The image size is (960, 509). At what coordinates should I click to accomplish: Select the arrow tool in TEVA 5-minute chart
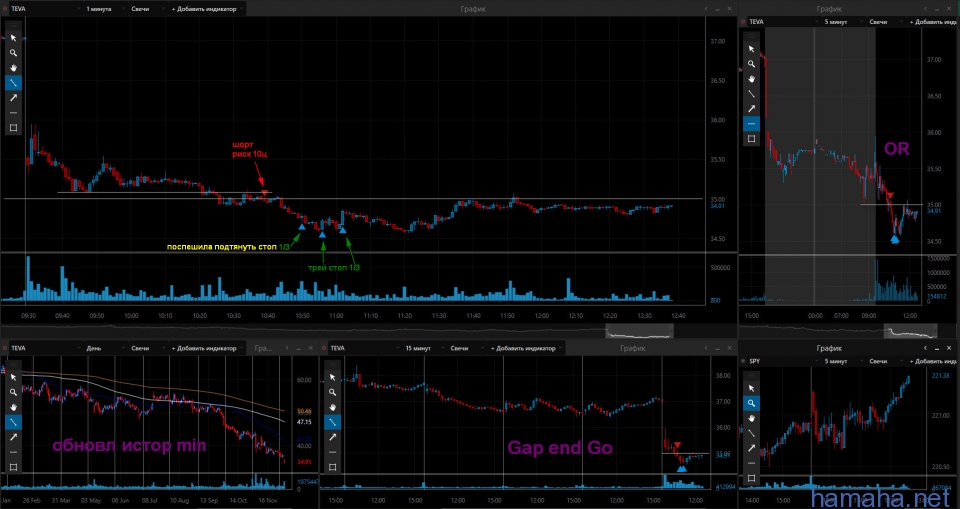[x=751, y=109]
